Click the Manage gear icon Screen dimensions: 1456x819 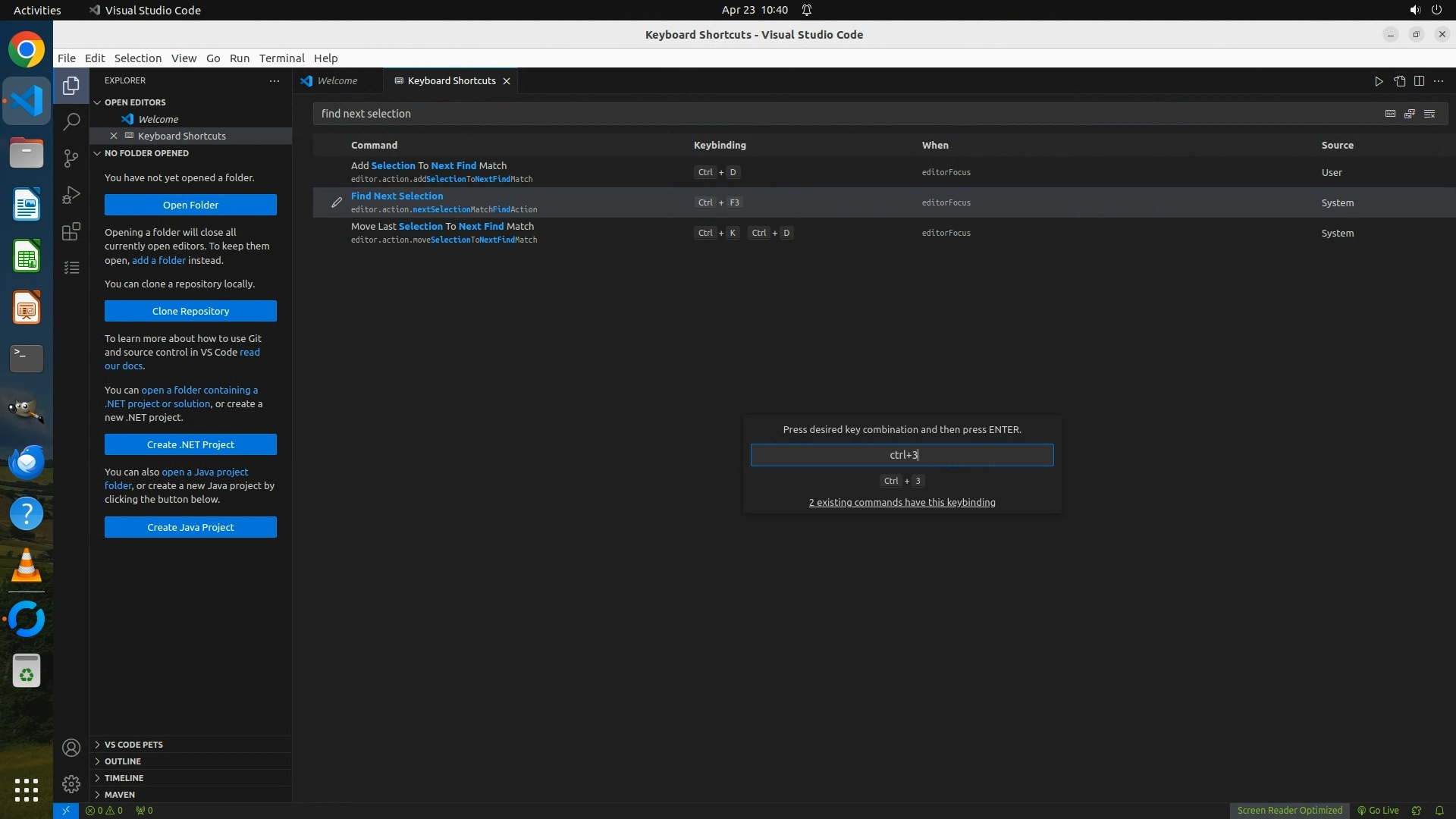(x=71, y=783)
